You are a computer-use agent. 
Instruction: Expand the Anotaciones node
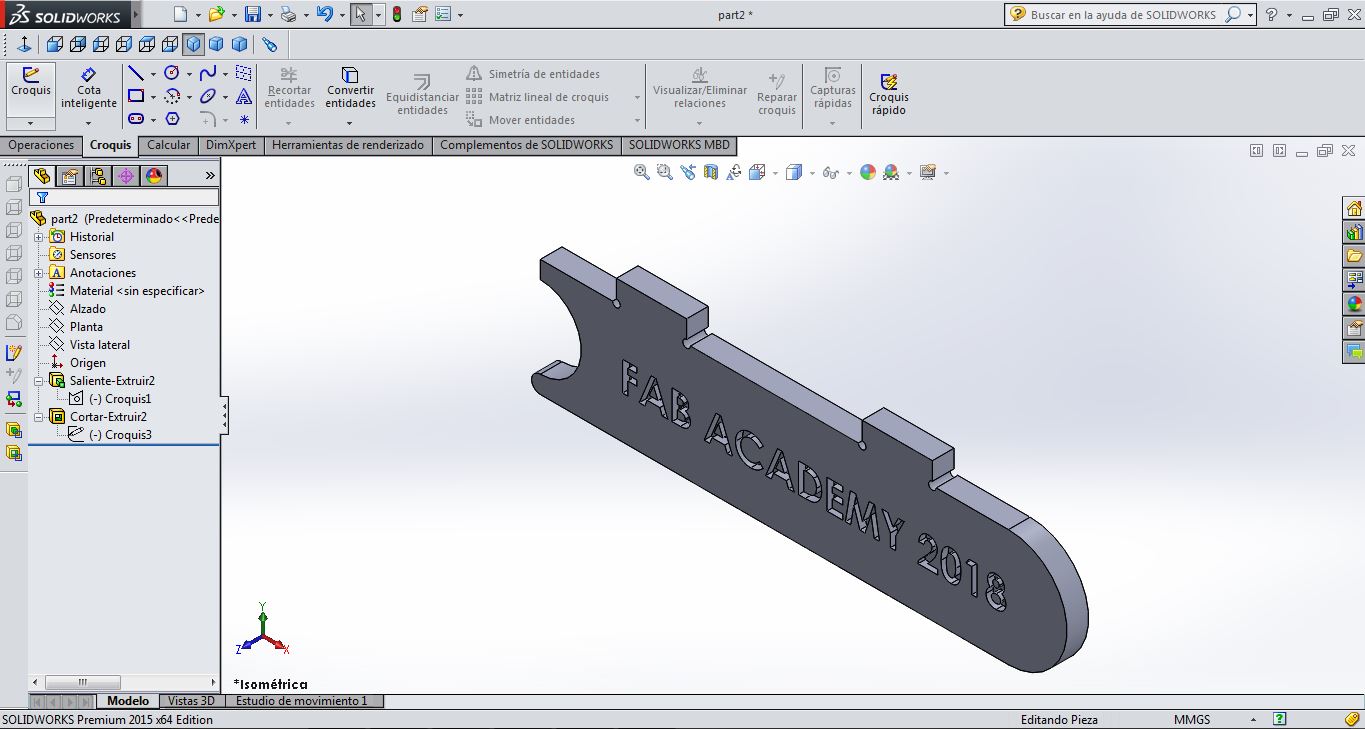tap(39, 273)
